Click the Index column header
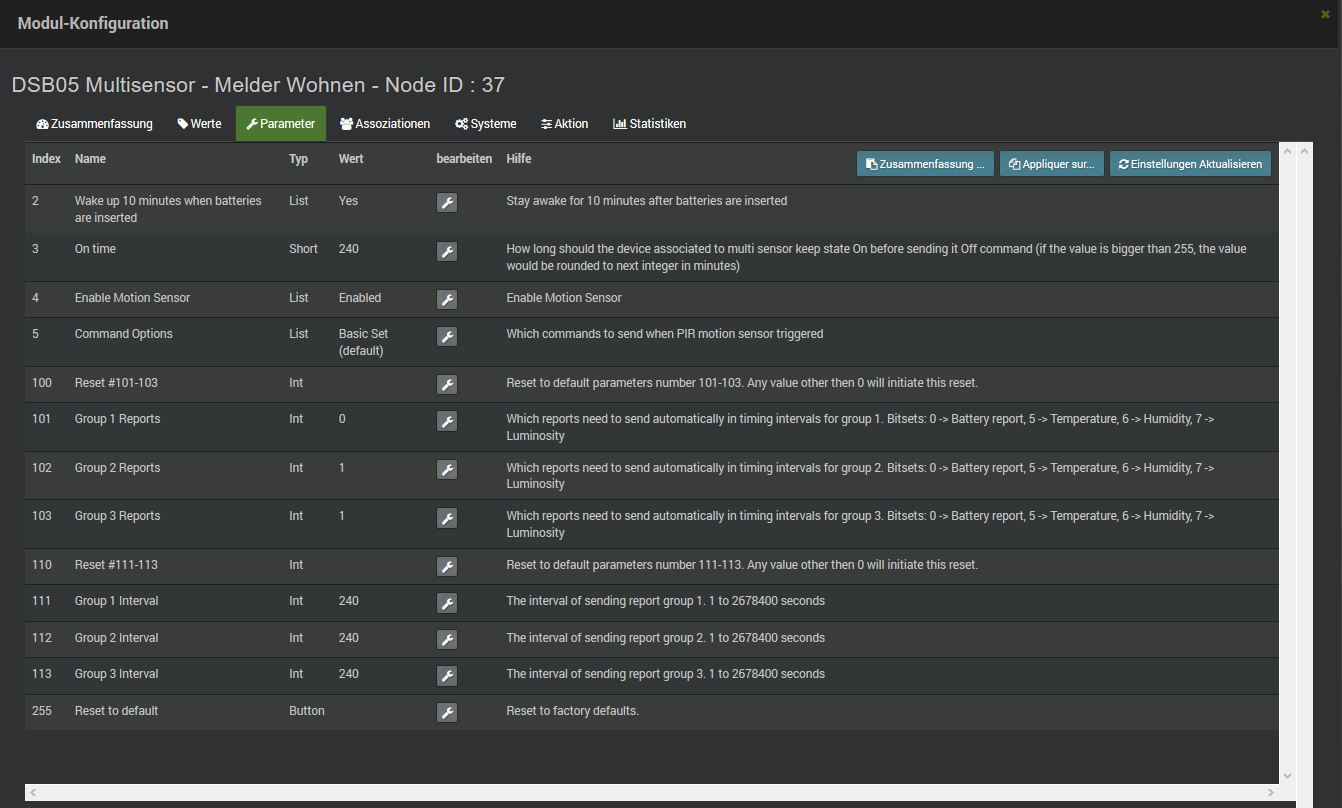 pyautogui.click(x=46, y=159)
